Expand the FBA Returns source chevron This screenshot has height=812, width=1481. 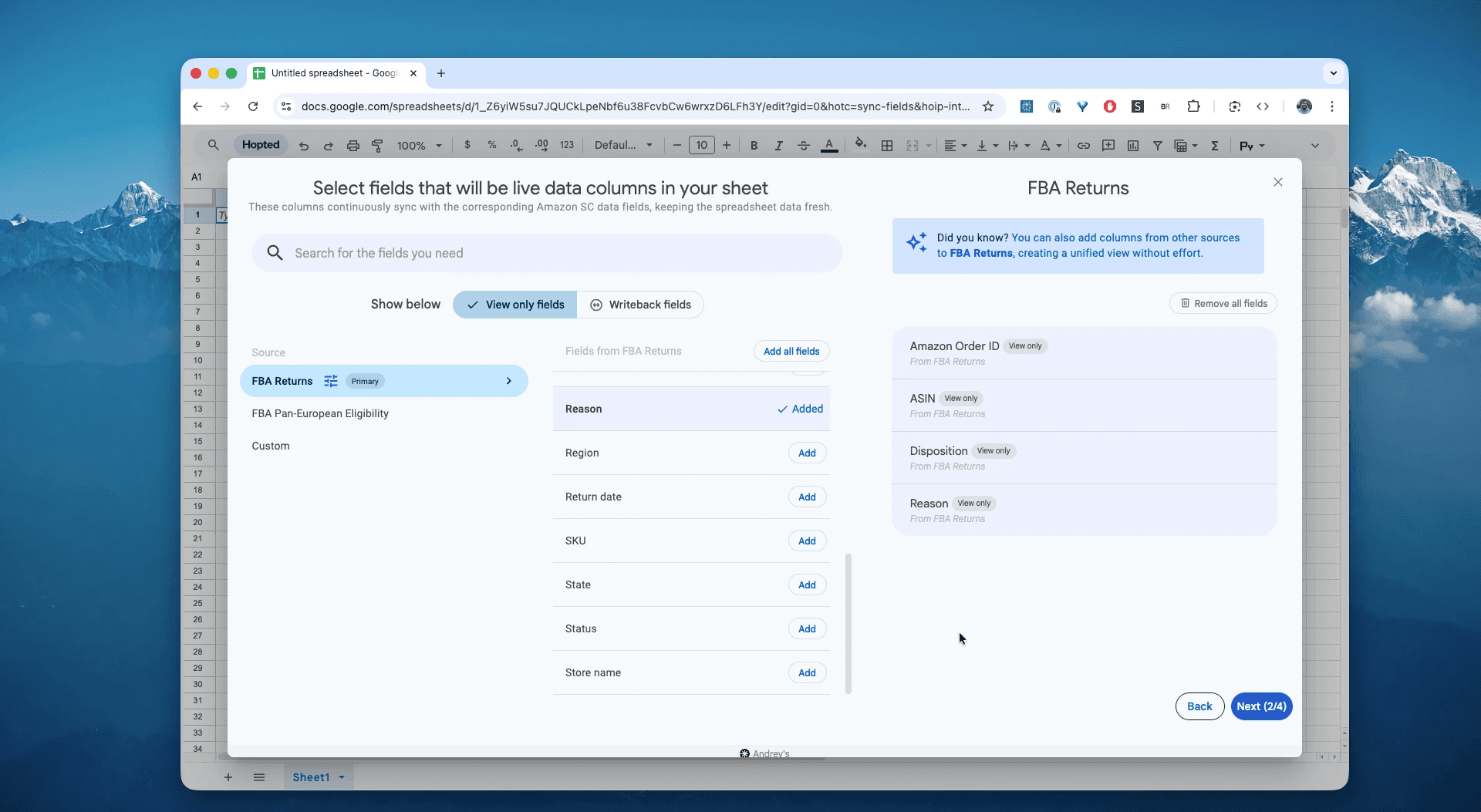tap(509, 381)
